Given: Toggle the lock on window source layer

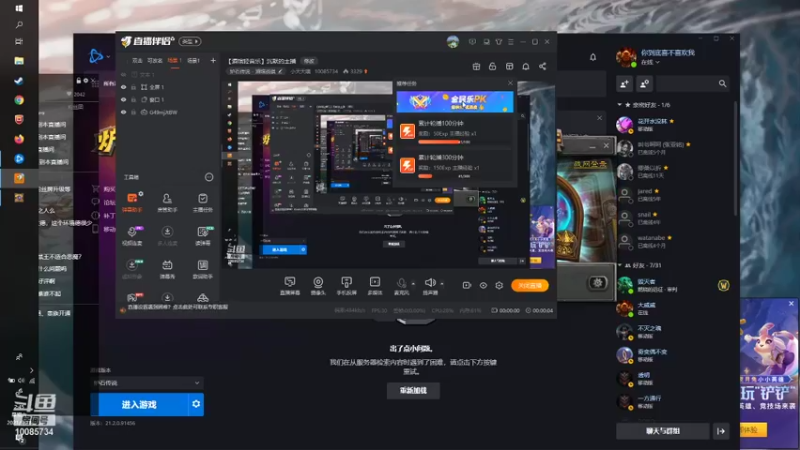Looking at the screenshot, I should coord(134,100).
